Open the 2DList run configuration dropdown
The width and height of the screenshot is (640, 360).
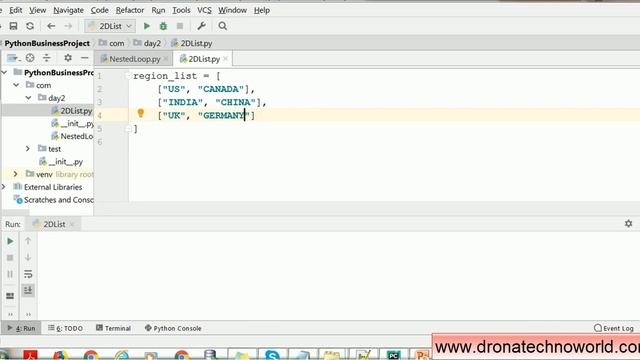click(x=110, y=26)
